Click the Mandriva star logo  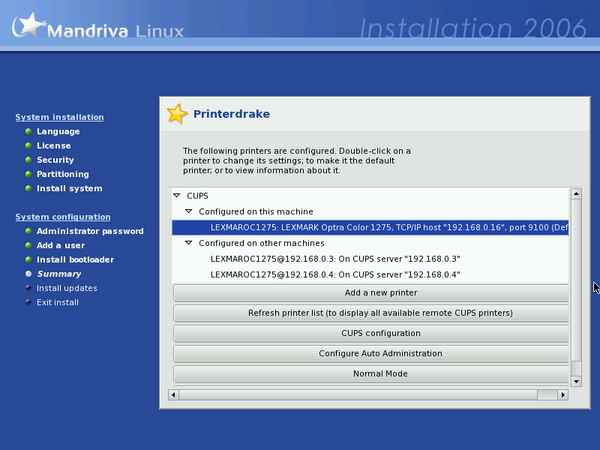click(29, 25)
